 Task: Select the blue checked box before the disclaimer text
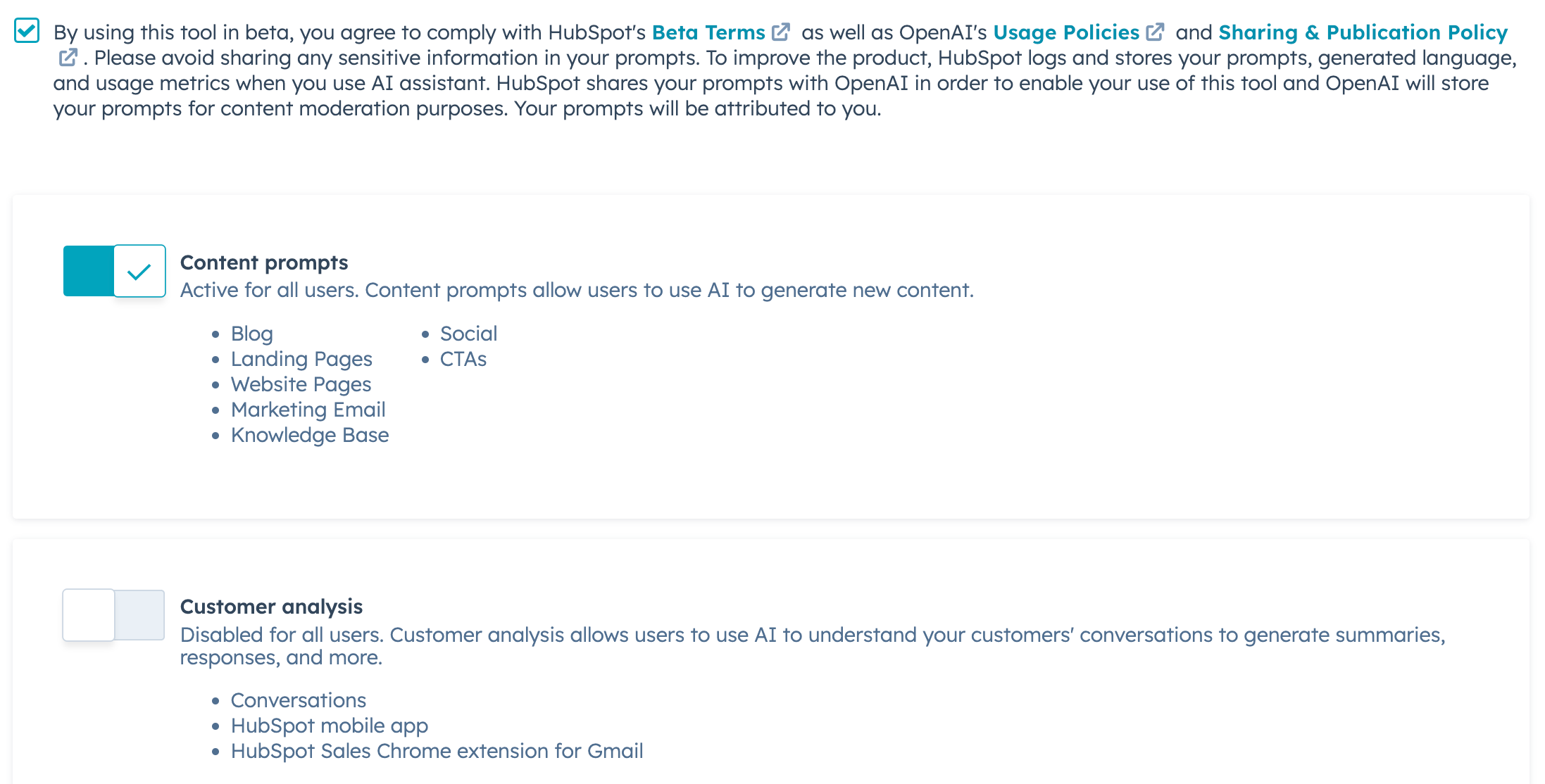pos(27,31)
